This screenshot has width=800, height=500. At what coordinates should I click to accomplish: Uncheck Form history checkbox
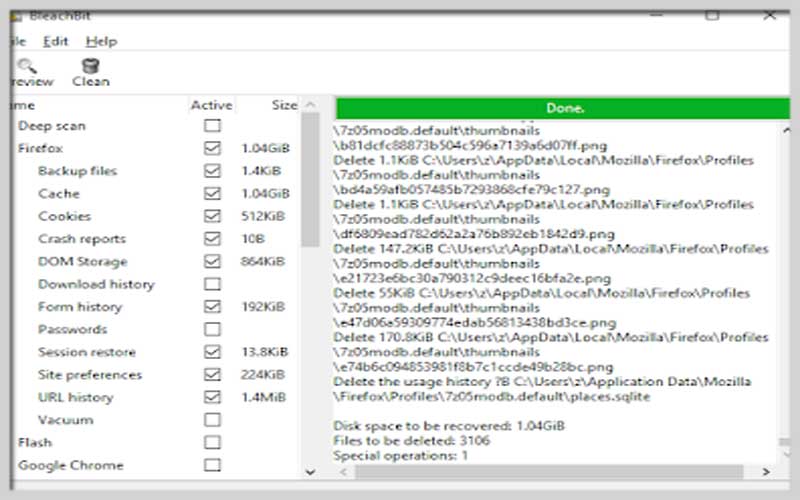coord(212,306)
